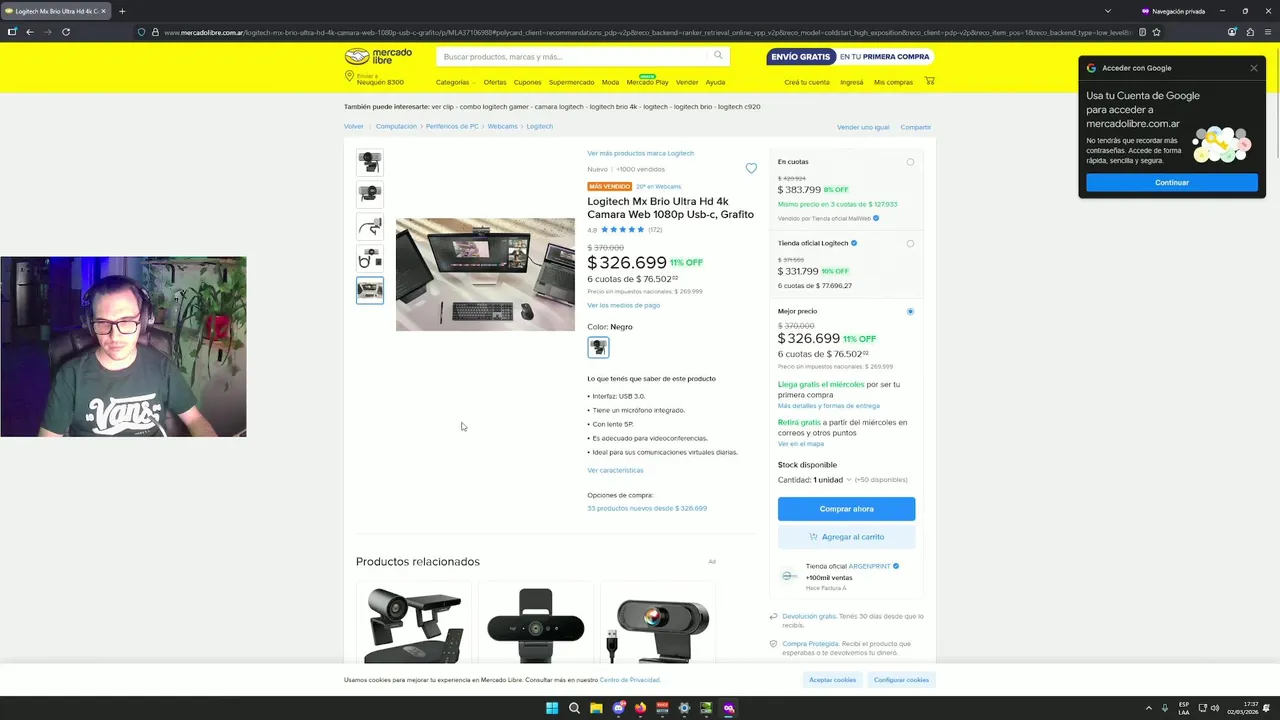Open Supermercado navigation item
Viewport: 1280px width, 720px height.
click(571, 82)
